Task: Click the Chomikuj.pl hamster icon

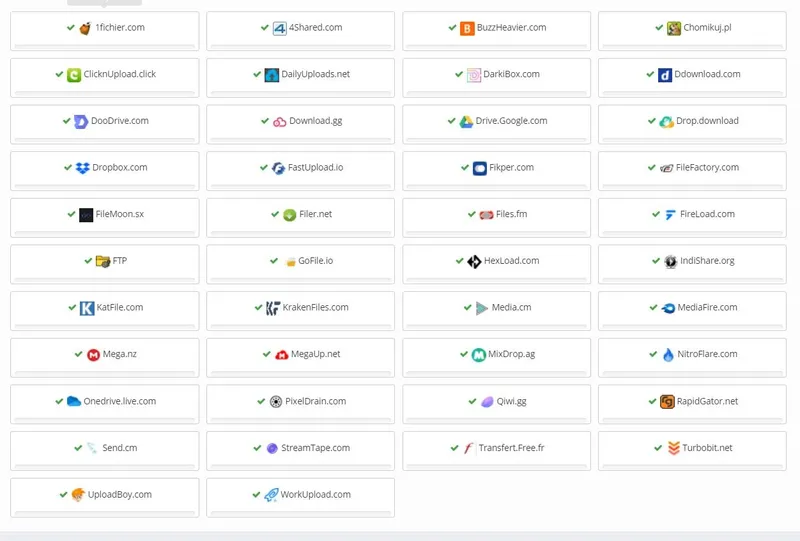Action: 673,28
